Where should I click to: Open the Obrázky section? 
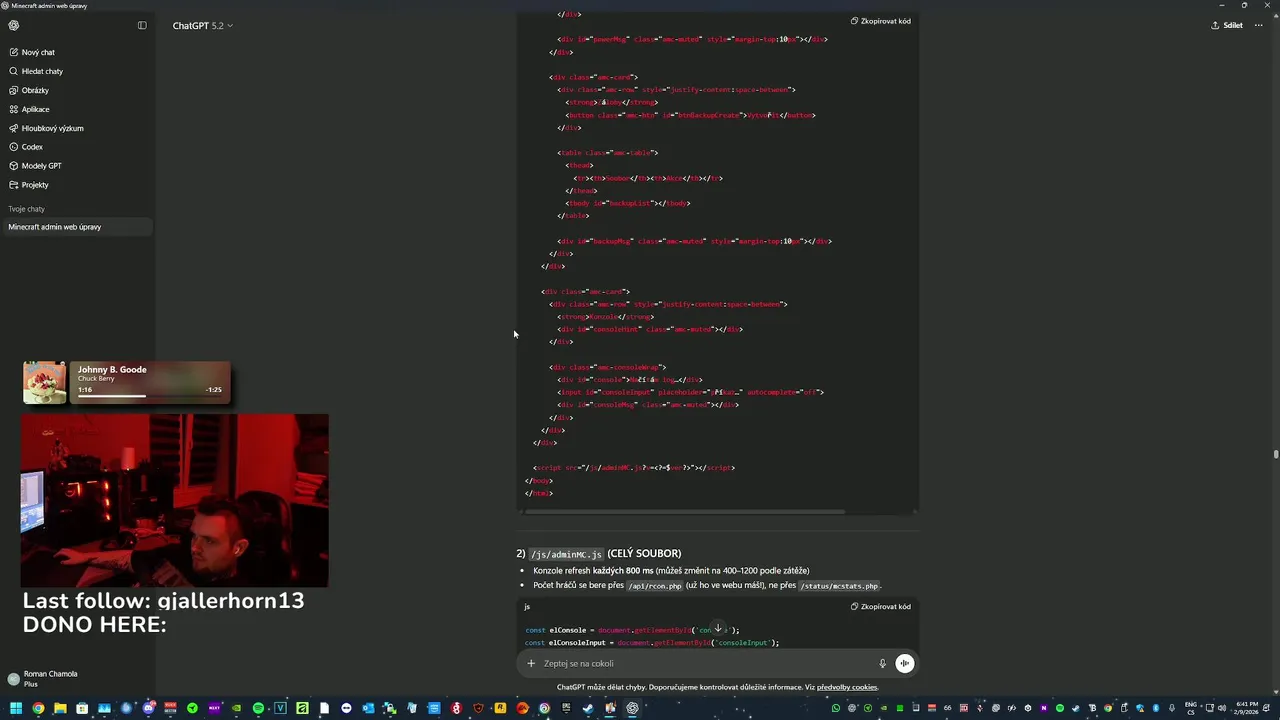click(x=35, y=90)
